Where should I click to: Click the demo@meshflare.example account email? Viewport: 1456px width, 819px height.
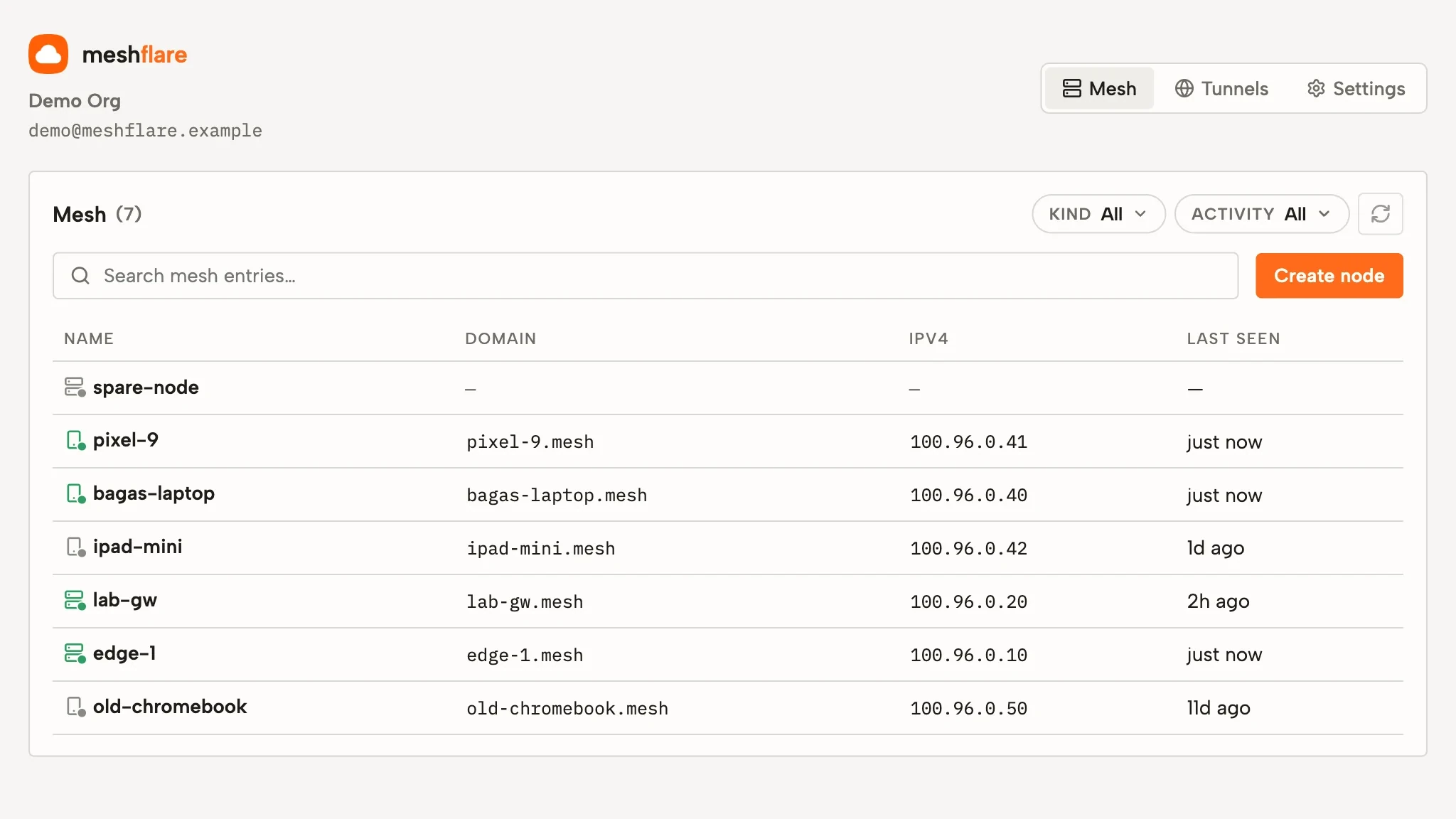click(x=145, y=131)
